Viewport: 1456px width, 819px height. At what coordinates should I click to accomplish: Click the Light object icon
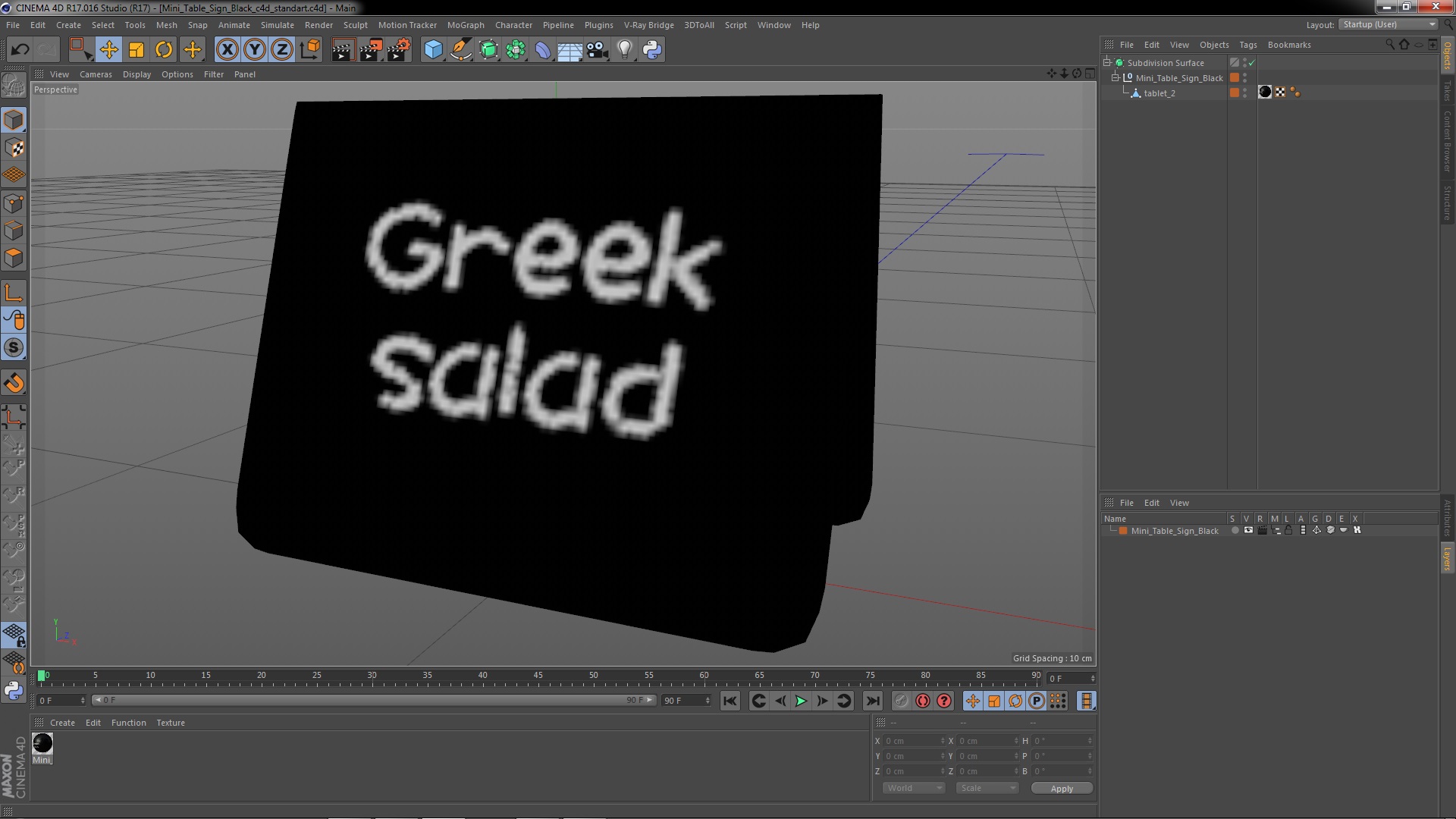pos(624,50)
